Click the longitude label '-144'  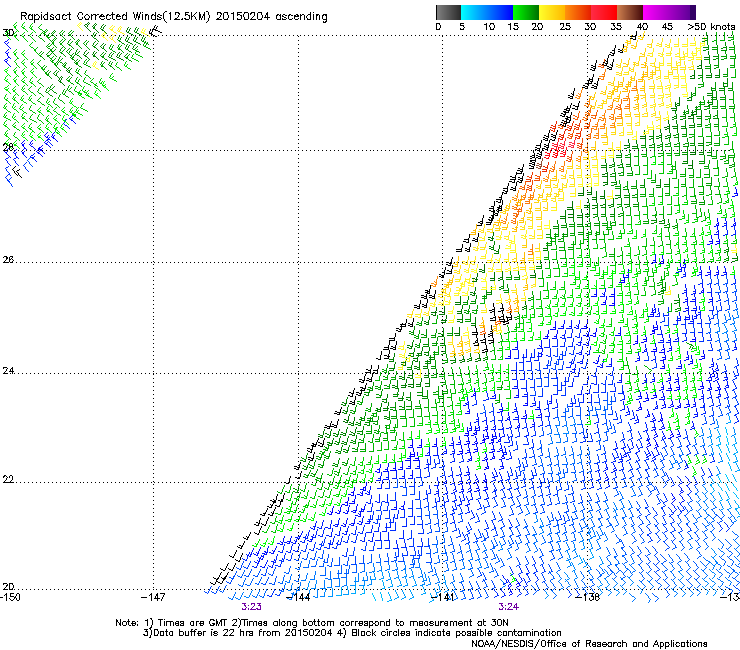[298, 597]
